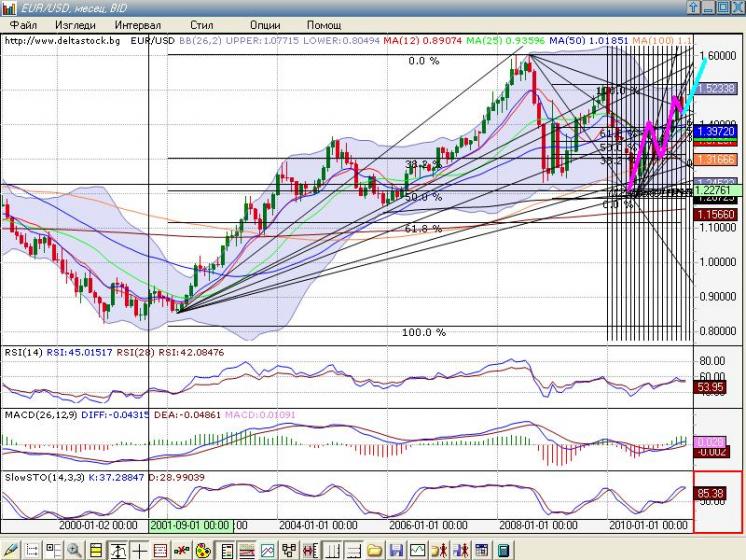Screen dimensions: 746x560
Task: Click the 2008-01-01 00:00 time axis label
Action: pos(538,525)
